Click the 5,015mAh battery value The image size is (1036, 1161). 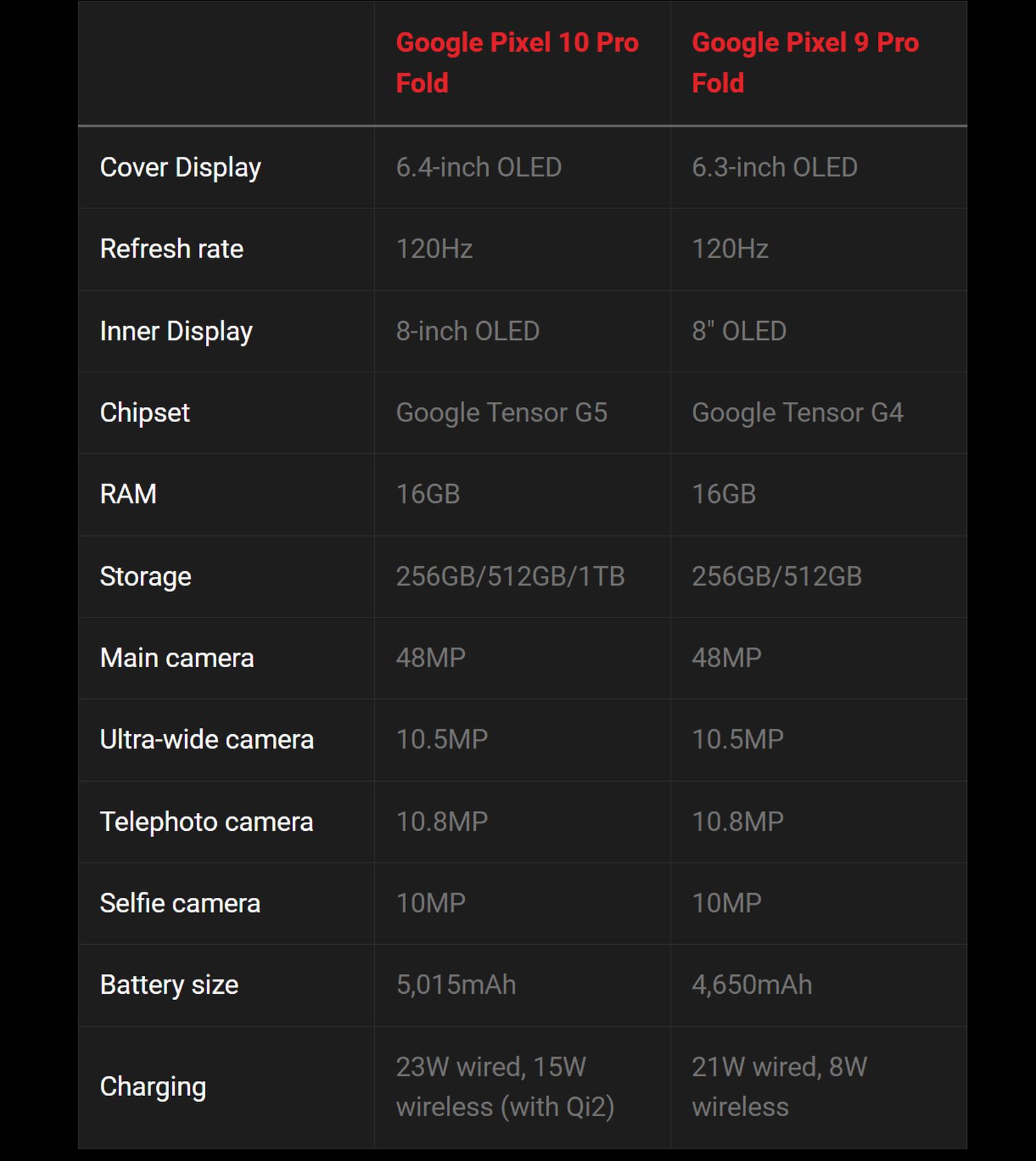456,985
